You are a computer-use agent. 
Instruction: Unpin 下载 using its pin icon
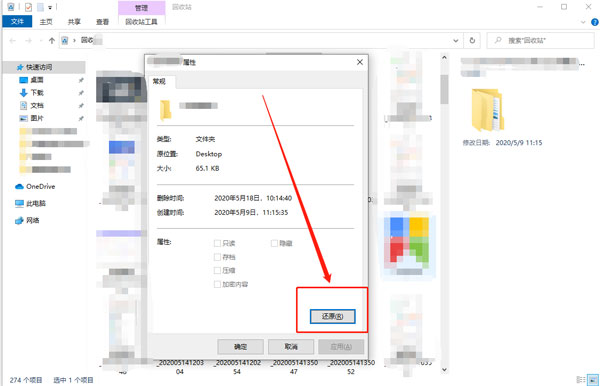pos(81,93)
